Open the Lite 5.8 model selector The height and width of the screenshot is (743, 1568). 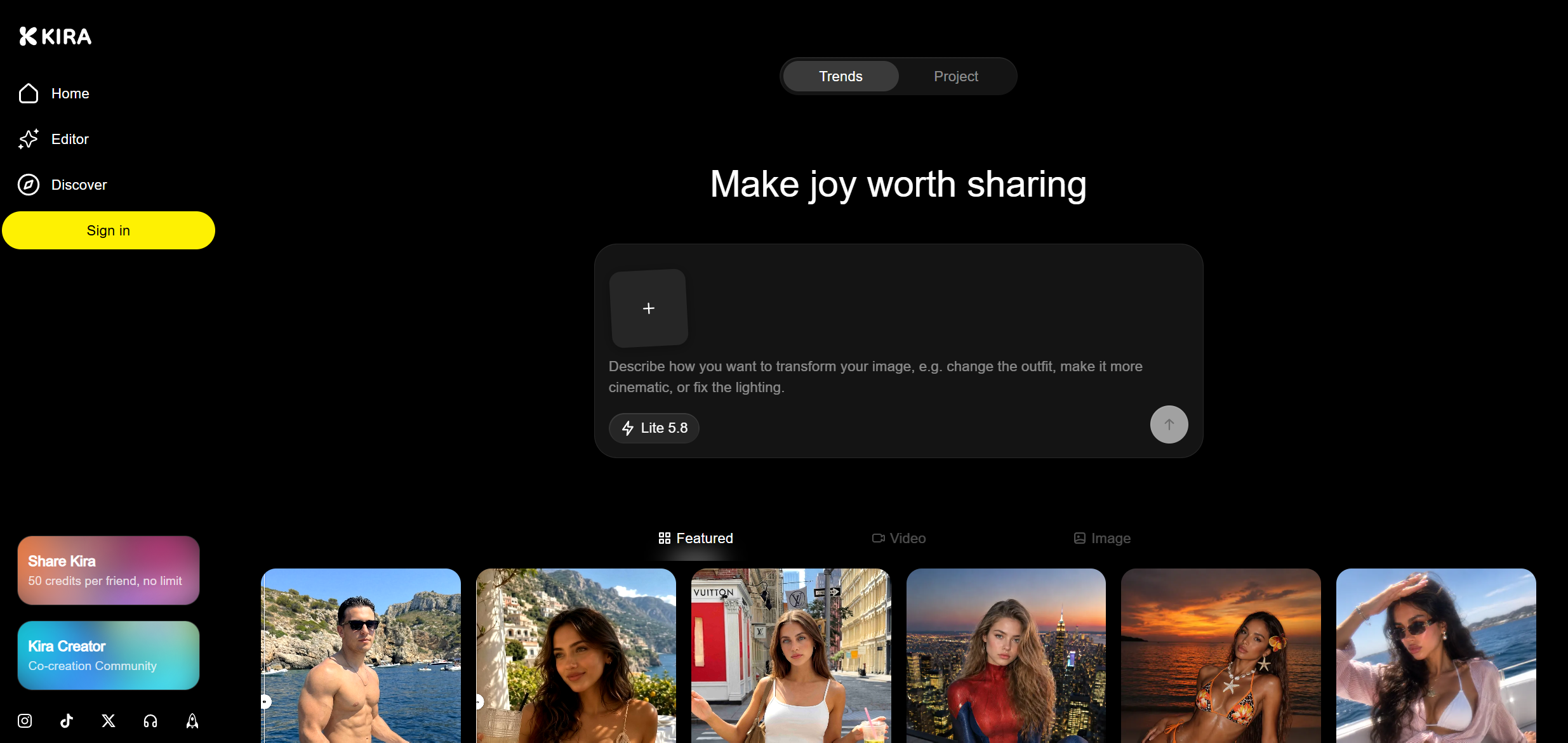[654, 428]
